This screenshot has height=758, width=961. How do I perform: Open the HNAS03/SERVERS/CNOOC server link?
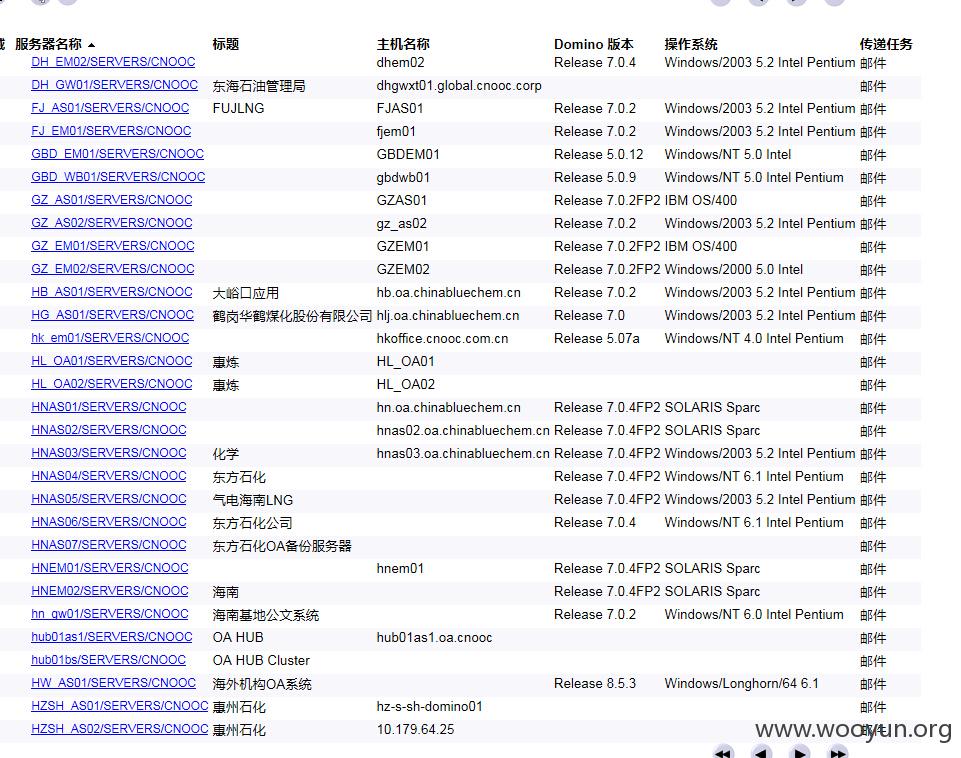(109, 452)
